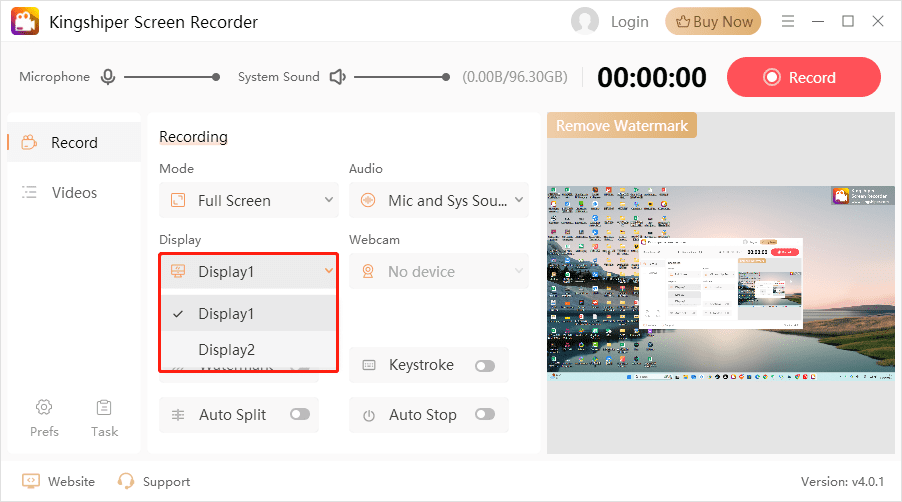Click the Support headset icon

click(125, 481)
